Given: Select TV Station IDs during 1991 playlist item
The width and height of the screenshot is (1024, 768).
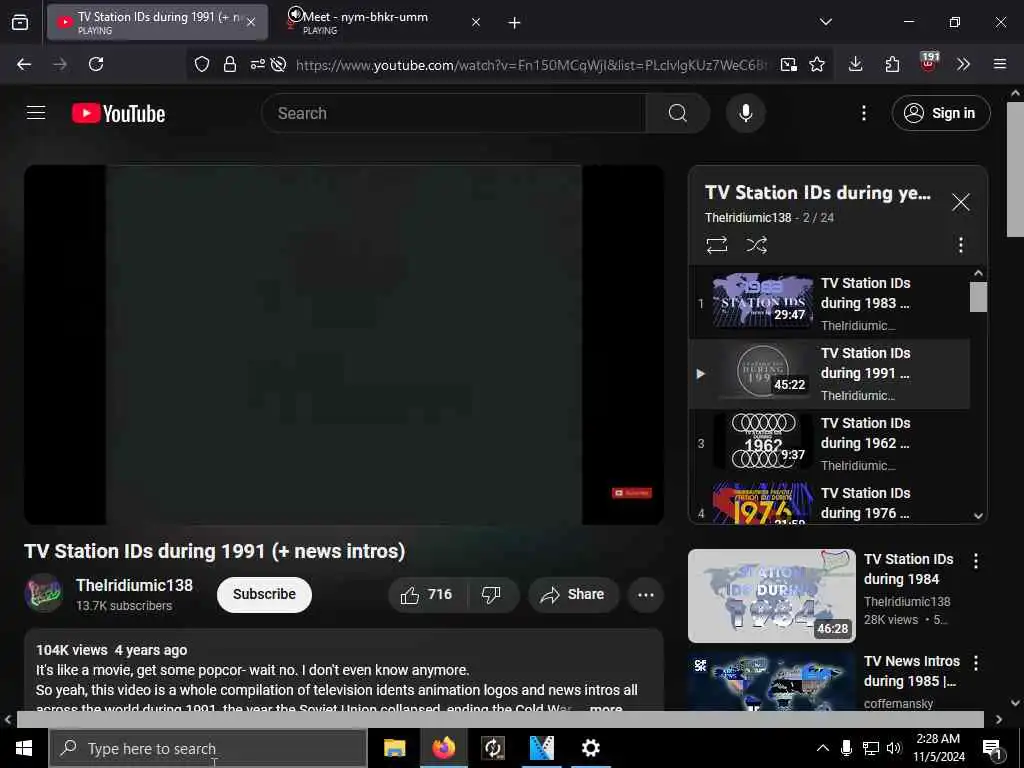Looking at the screenshot, I should pyautogui.click(x=829, y=374).
